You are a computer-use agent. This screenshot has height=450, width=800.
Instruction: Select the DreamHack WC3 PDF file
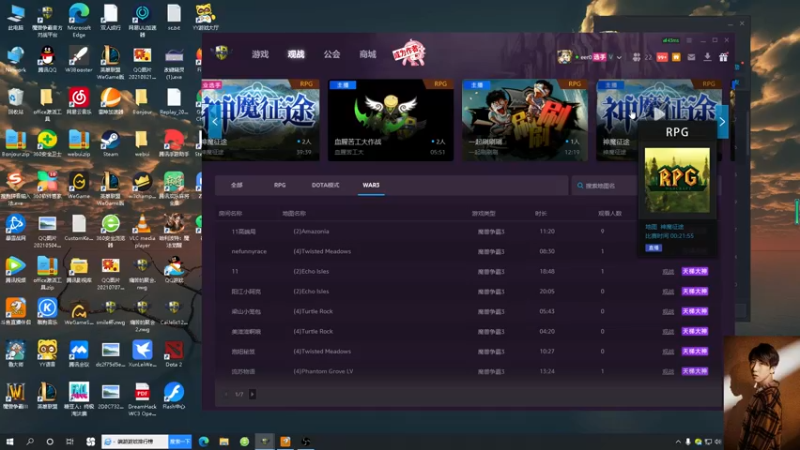[142, 399]
